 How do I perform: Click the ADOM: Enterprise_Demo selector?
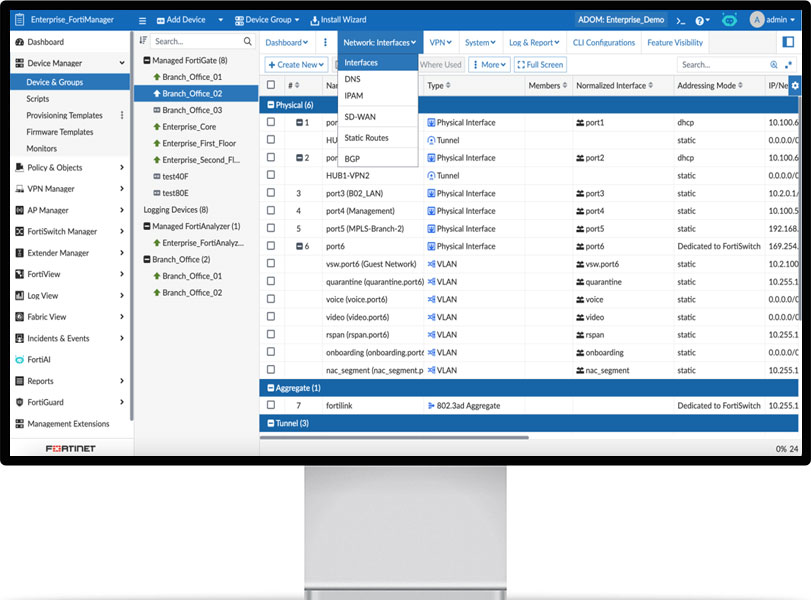click(621, 20)
